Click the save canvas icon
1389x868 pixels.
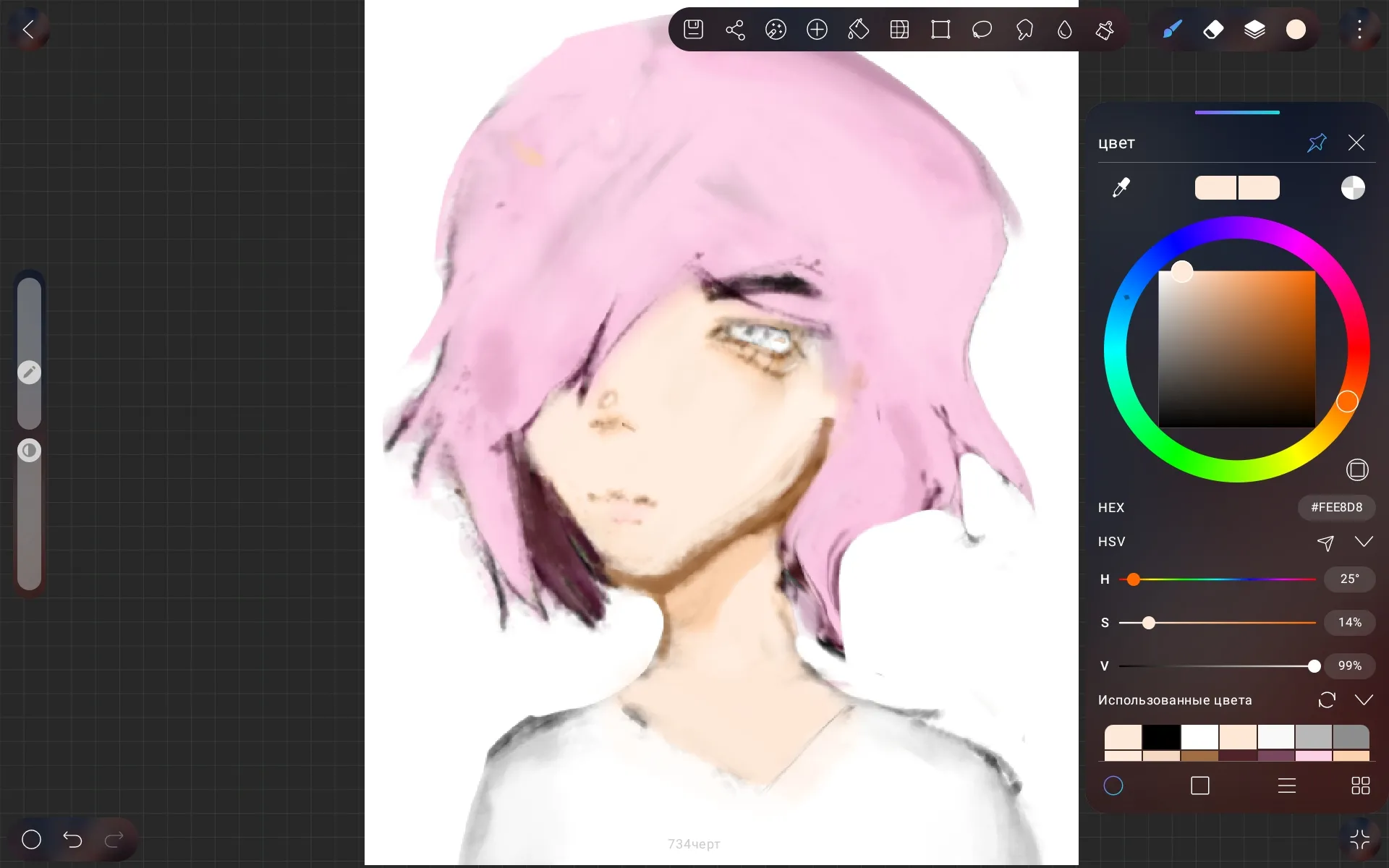click(x=693, y=30)
